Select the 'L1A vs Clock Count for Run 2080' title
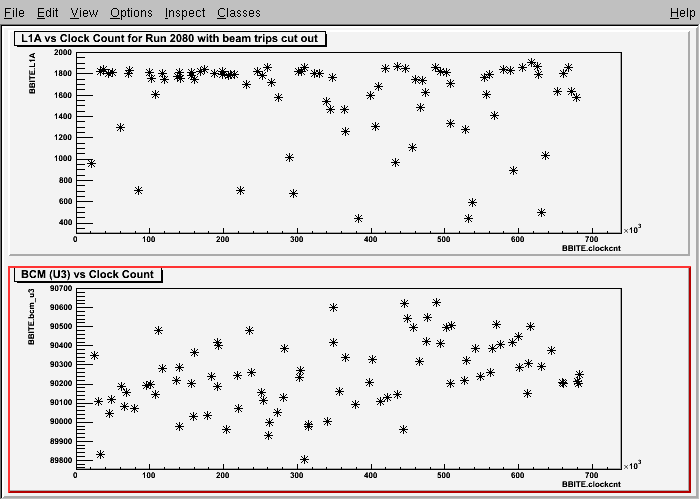This screenshot has width=700, height=500. 170,38
